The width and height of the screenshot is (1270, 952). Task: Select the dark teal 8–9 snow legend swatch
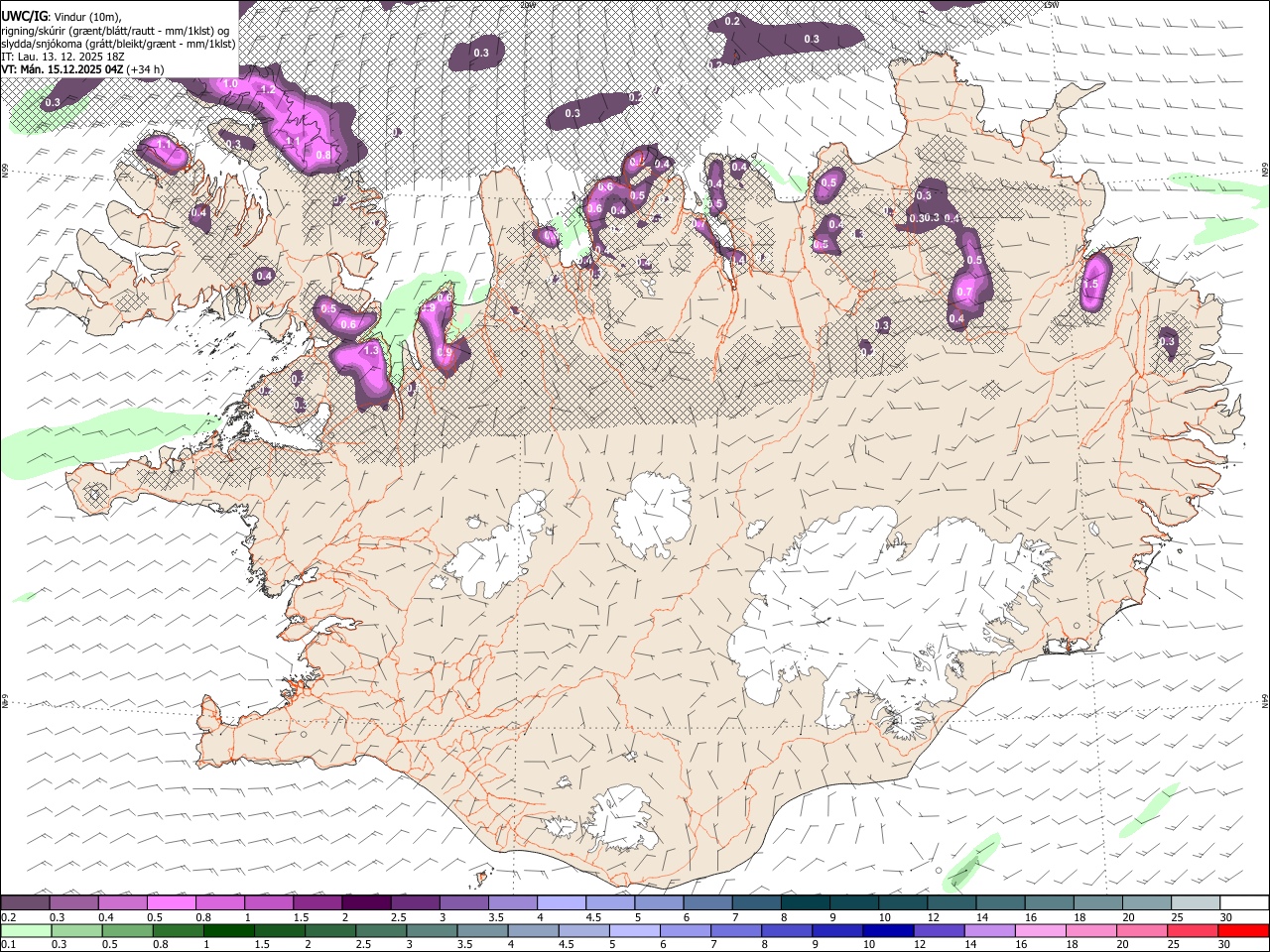tap(806, 903)
